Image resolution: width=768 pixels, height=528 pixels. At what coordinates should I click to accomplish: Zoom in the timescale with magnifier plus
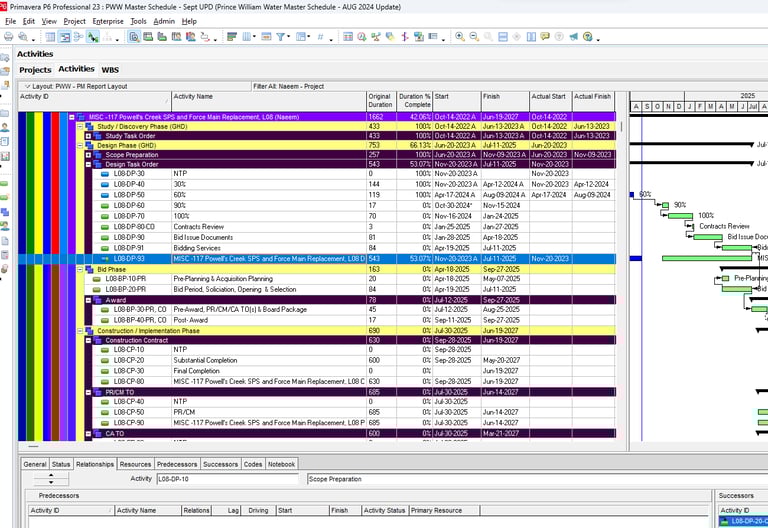tap(459, 37)
